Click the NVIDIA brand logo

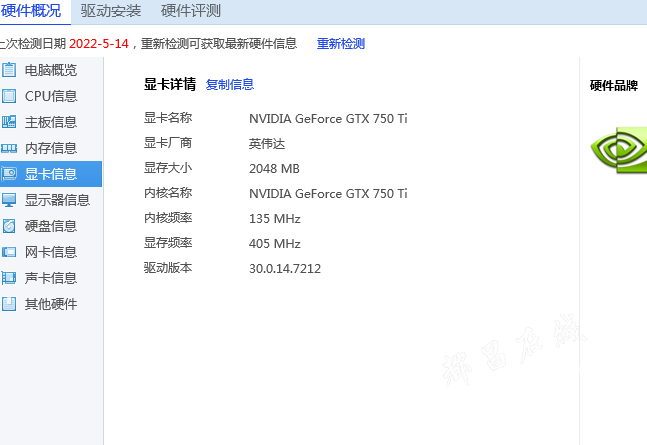point(619,150)
